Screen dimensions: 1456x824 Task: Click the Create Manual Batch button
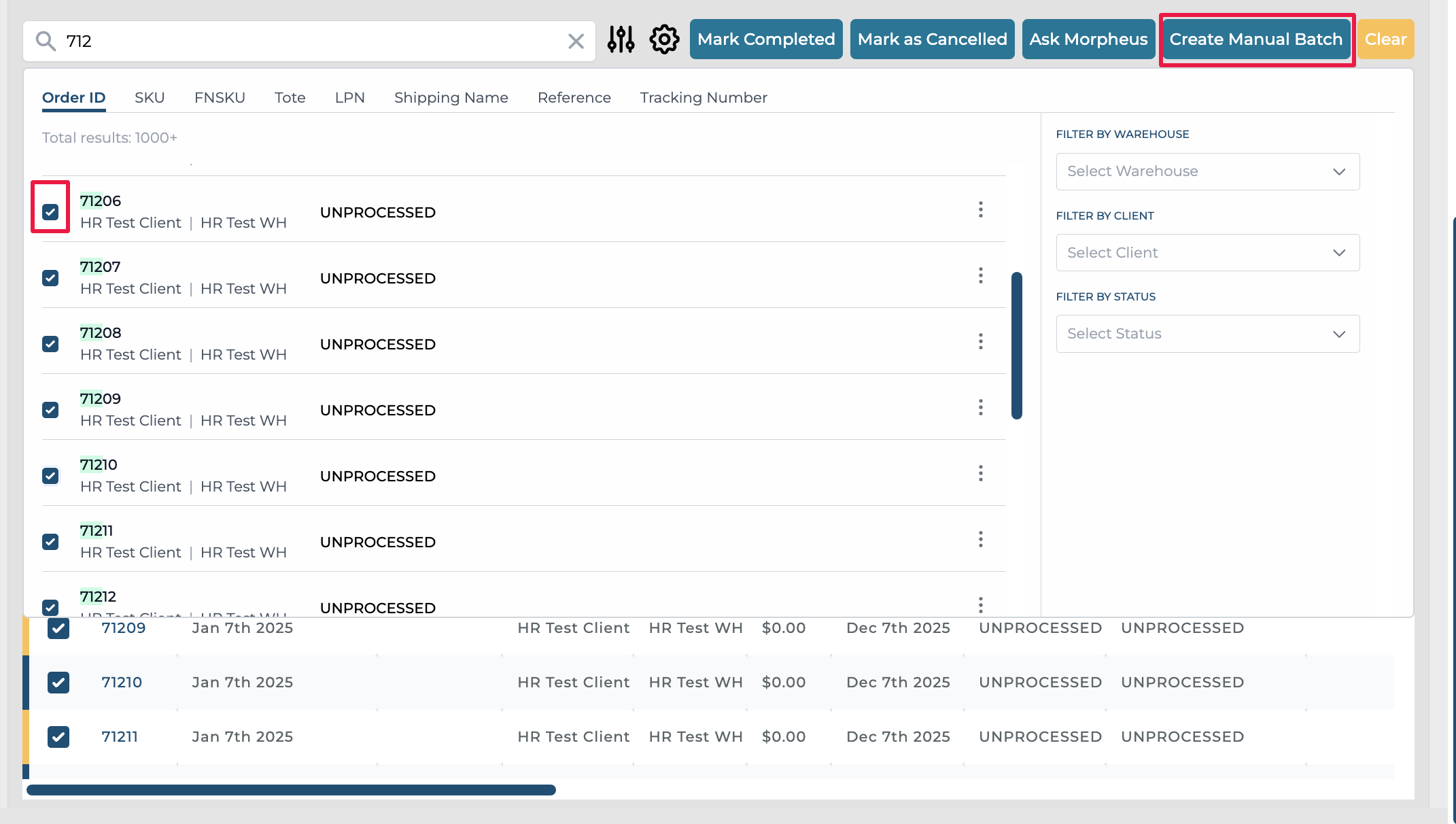click(1255, 39)
